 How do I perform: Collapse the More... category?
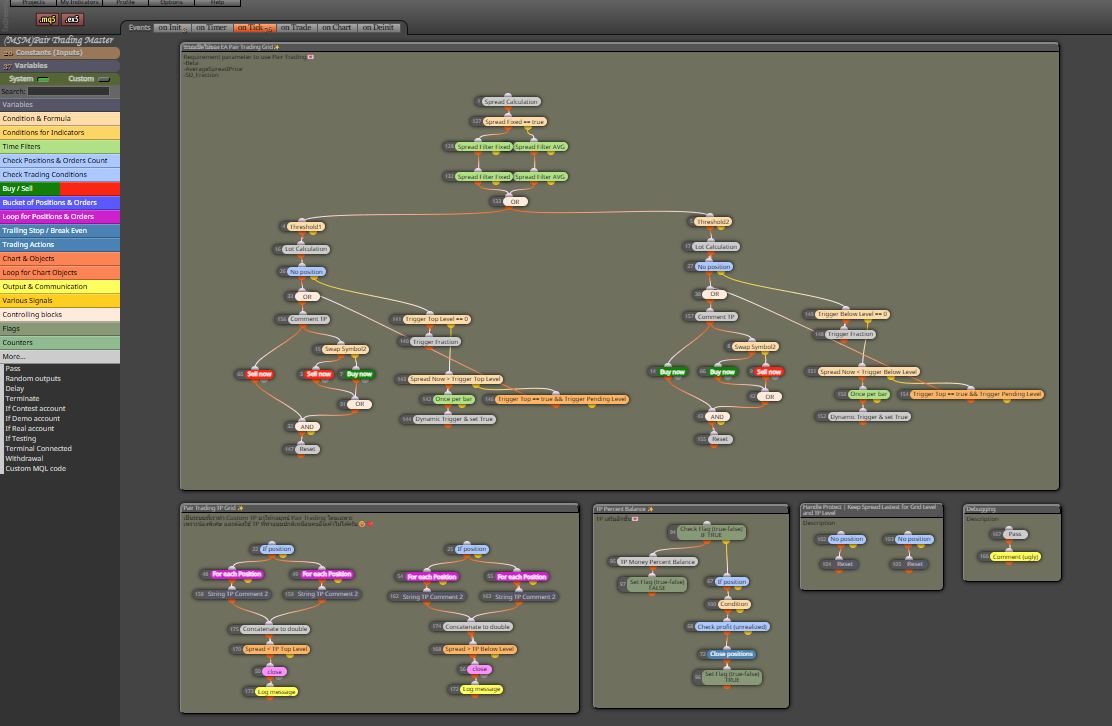60,357
